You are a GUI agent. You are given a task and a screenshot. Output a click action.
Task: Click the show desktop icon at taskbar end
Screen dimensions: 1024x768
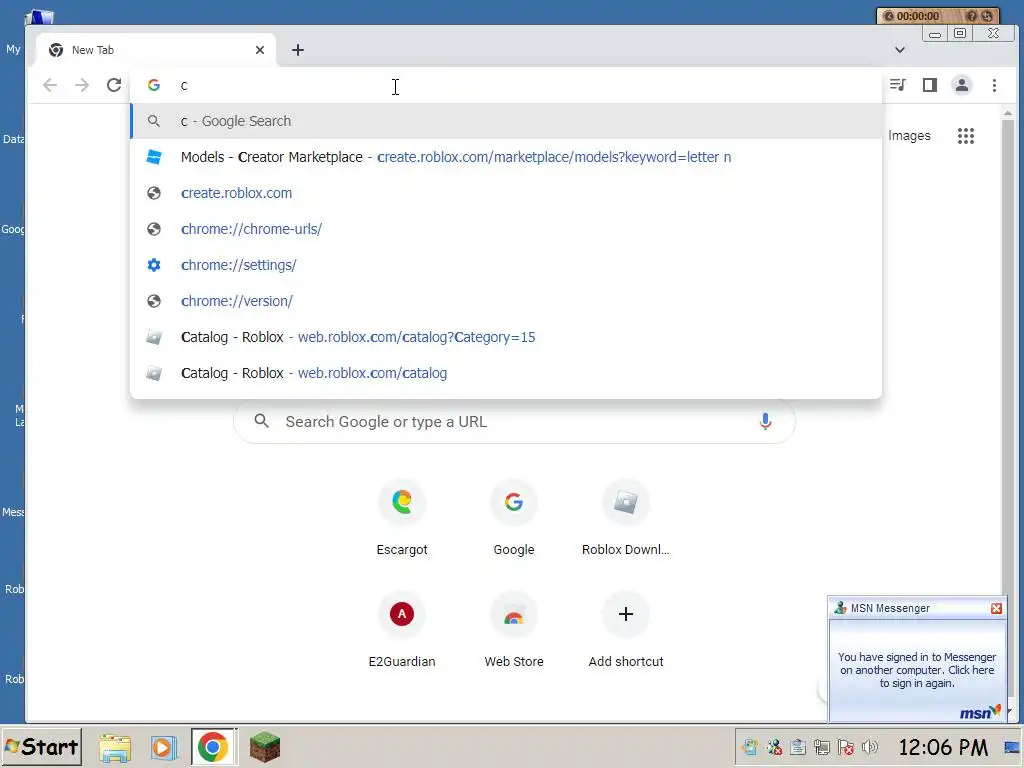coord(1013,746)
